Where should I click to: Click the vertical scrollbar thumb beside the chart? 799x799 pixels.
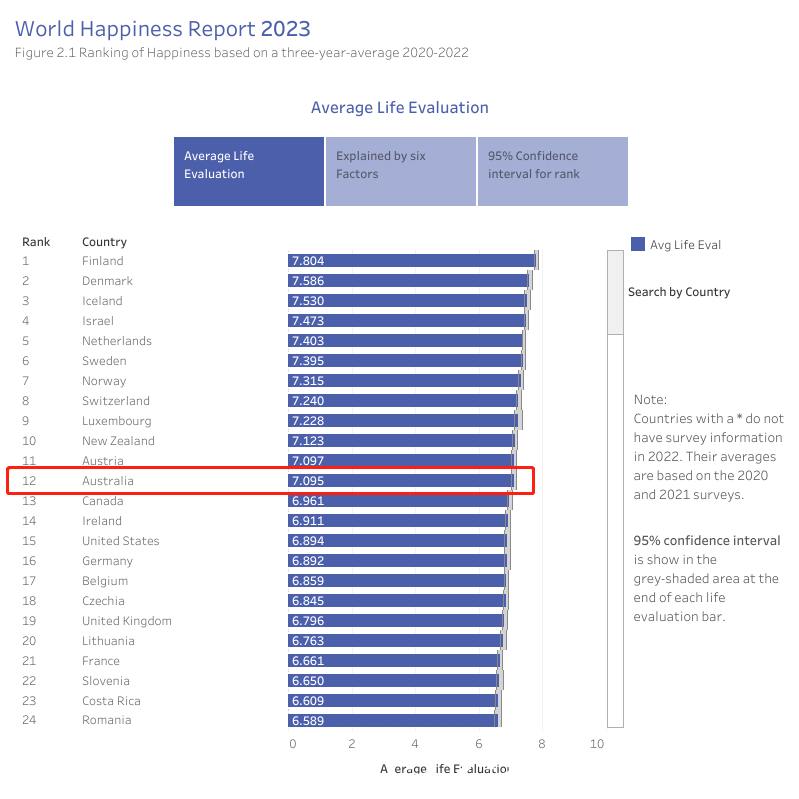coord(615,292)
